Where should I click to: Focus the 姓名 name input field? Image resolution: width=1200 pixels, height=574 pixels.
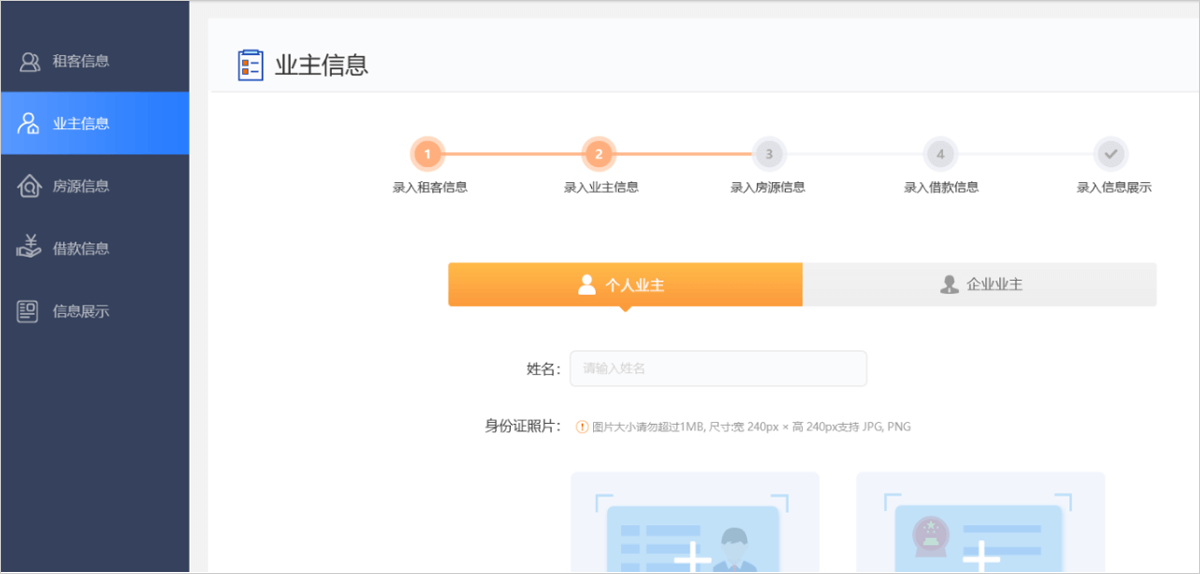tap(717, 368)
